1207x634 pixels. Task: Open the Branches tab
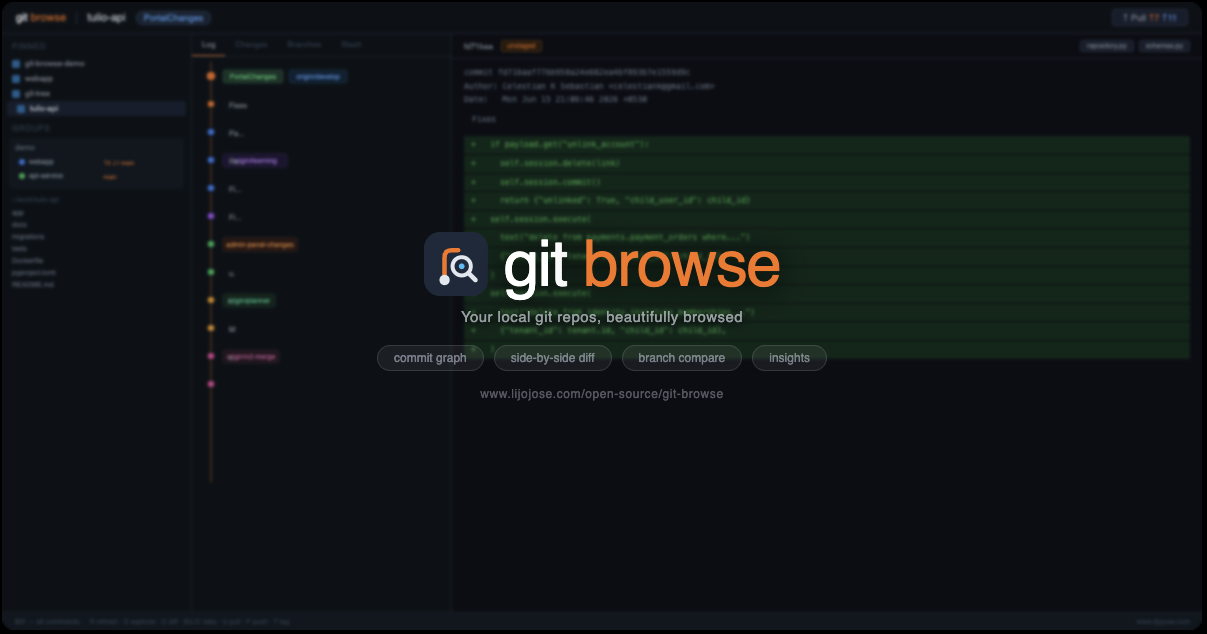tap(304, 45)
